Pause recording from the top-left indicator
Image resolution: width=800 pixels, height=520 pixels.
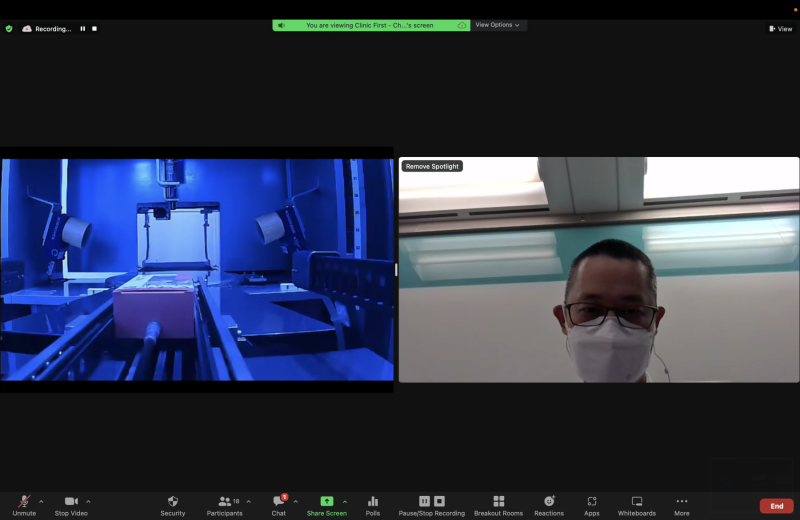coord(83,29)
